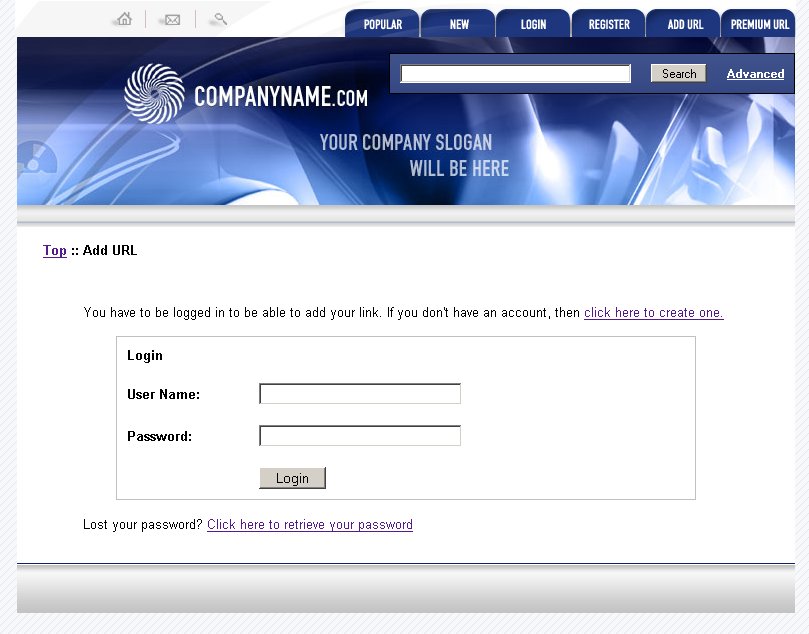Switch to the New tab
The image size is (809, 634).
pos(459,24)
